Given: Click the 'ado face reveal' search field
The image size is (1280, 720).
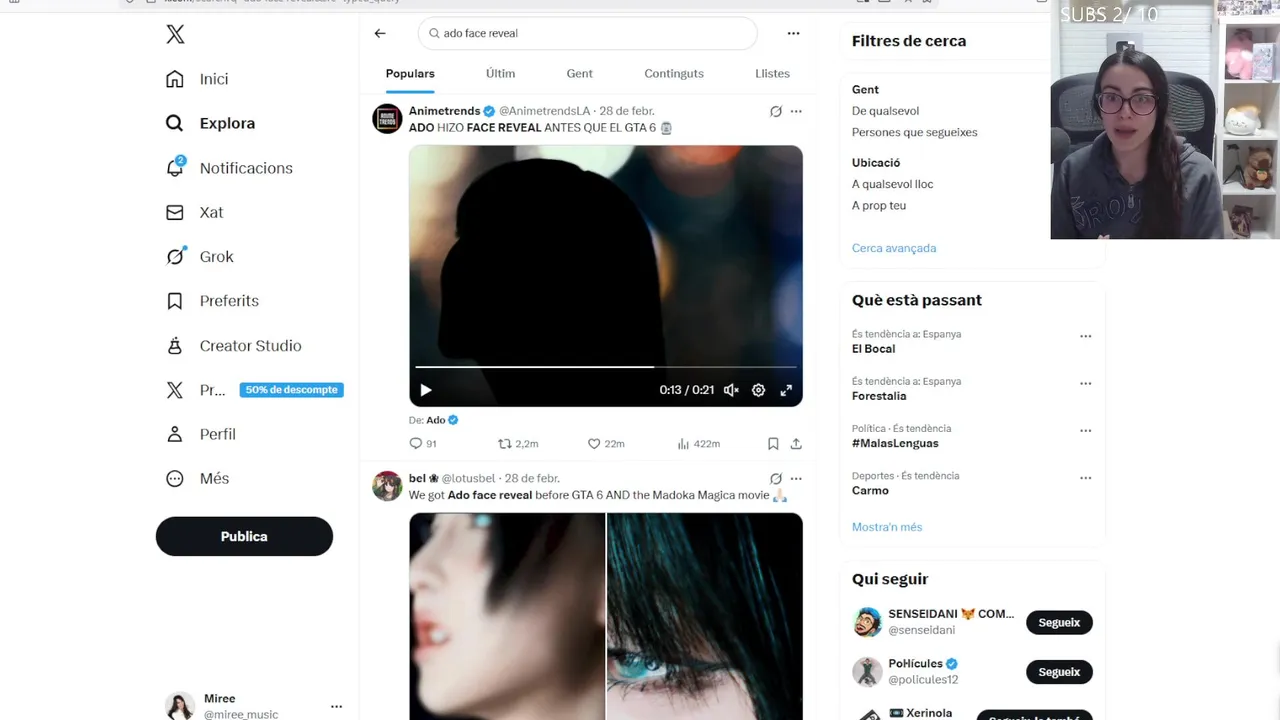Looking at the screenshot, I should (x=588, y=33).
